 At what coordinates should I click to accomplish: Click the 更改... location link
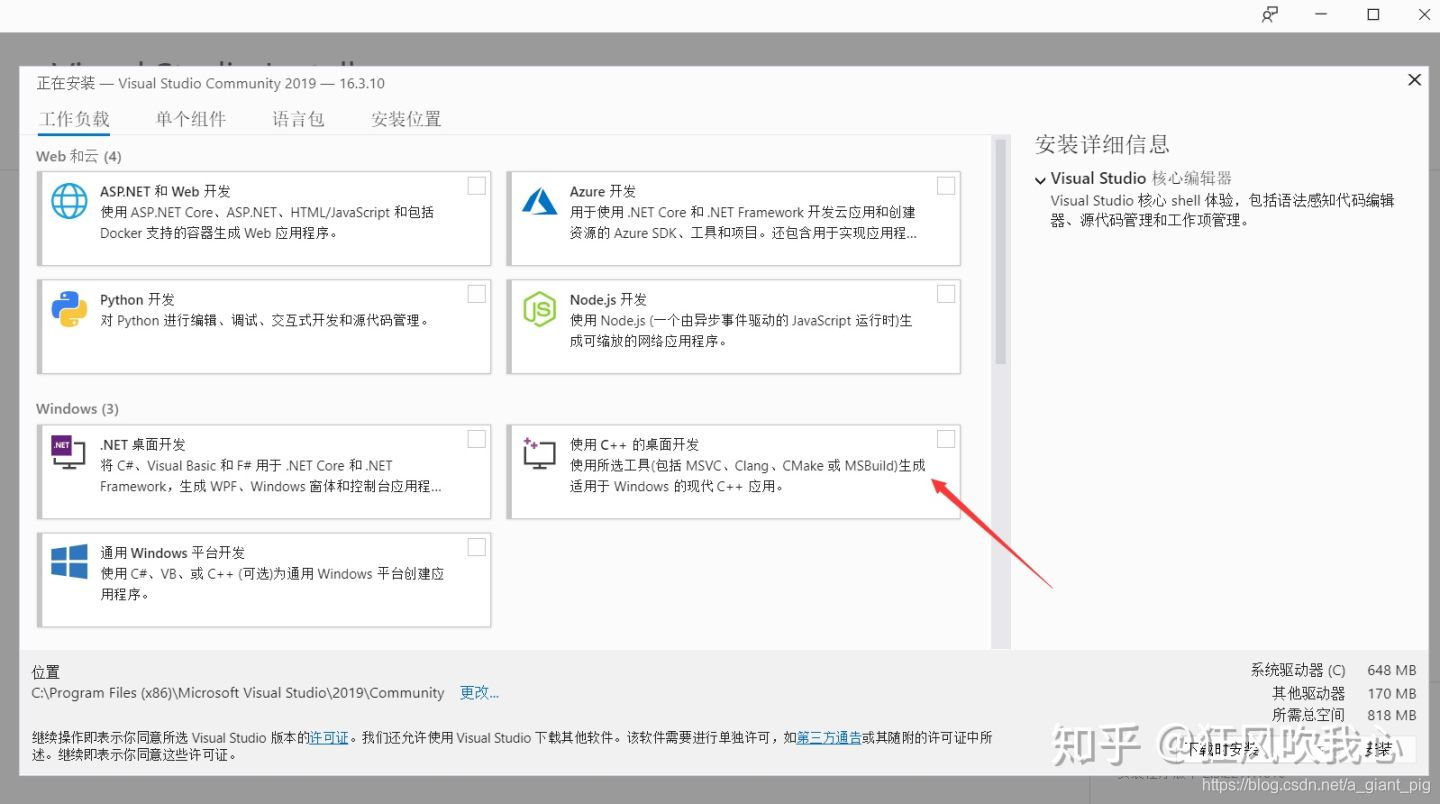479,693
